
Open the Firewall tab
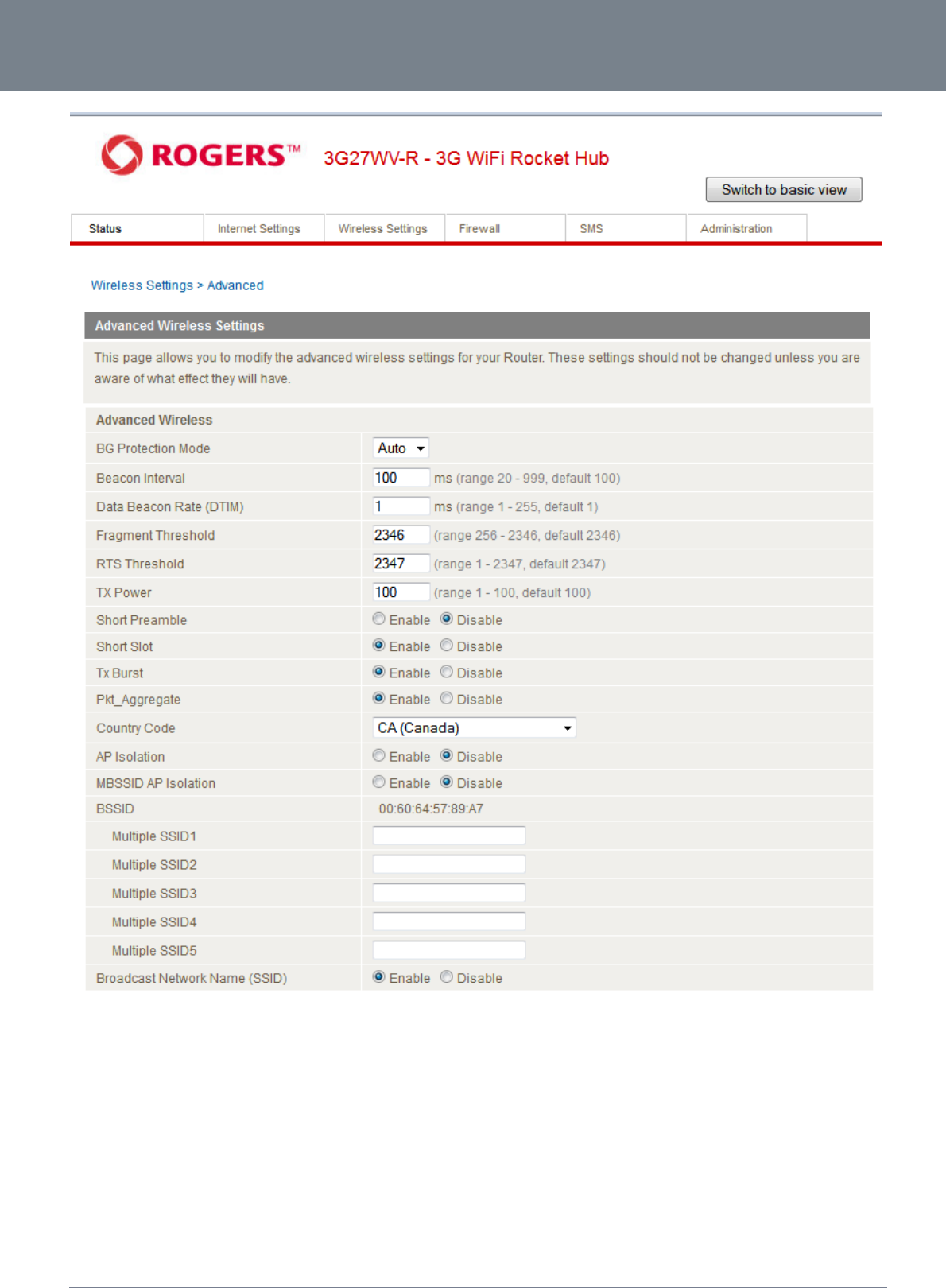pyautogui.click(x=505, y=228)
